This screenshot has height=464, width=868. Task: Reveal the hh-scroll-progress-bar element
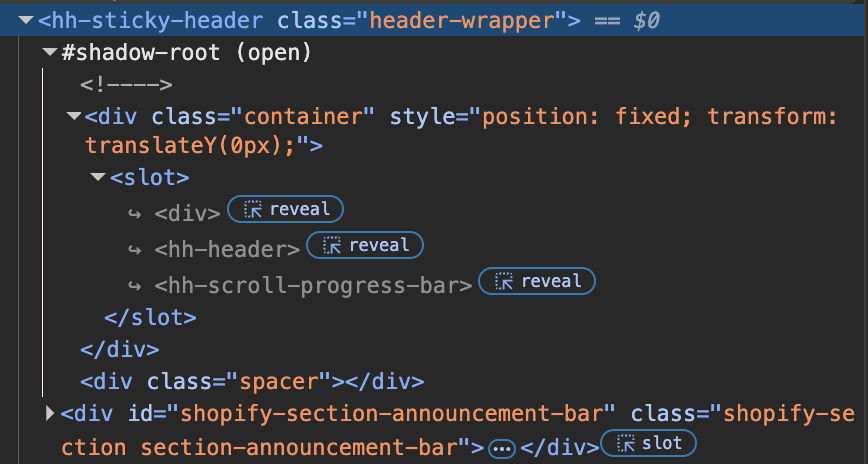coord(537,282)
